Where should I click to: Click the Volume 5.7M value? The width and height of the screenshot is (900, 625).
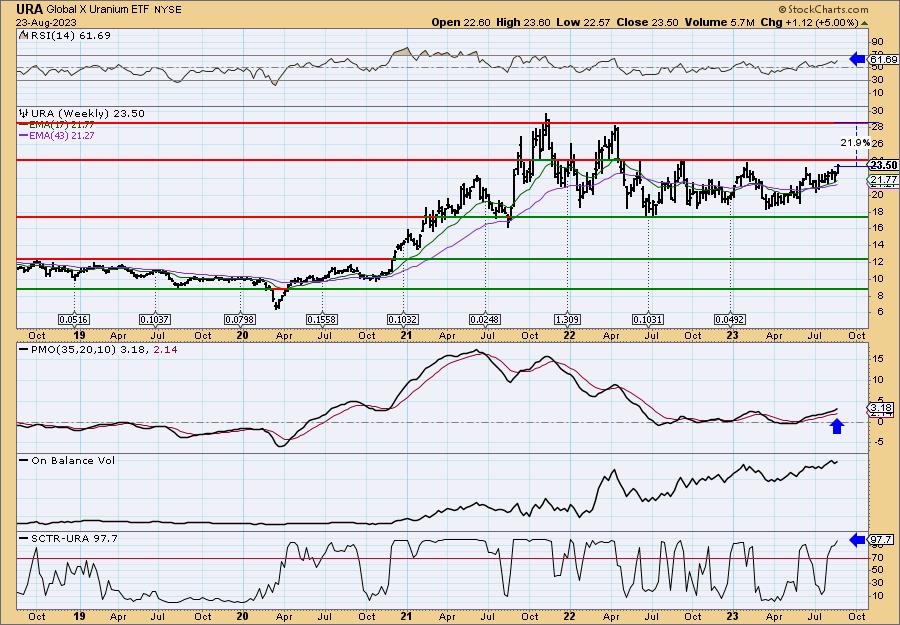(x=720, y=22)
